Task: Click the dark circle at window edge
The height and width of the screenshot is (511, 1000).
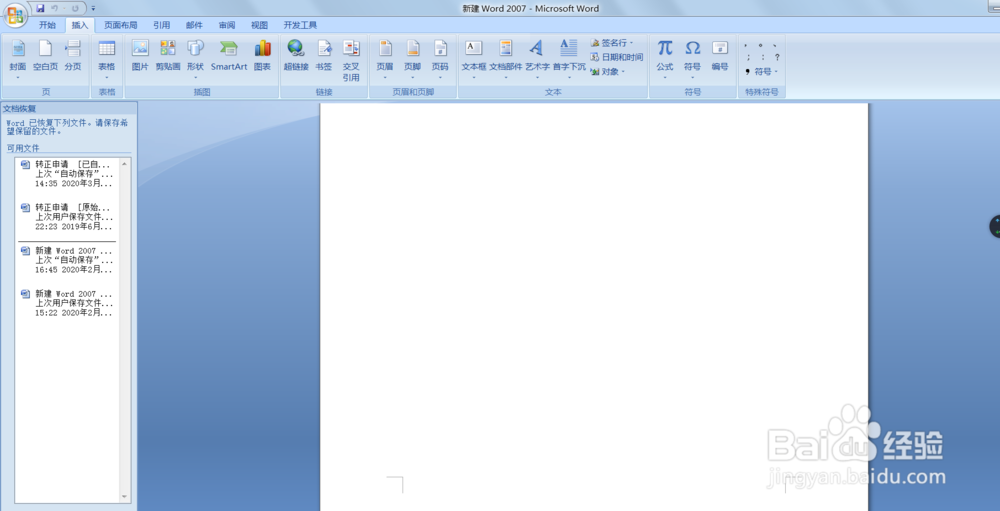Action: (x=995, y=226)
